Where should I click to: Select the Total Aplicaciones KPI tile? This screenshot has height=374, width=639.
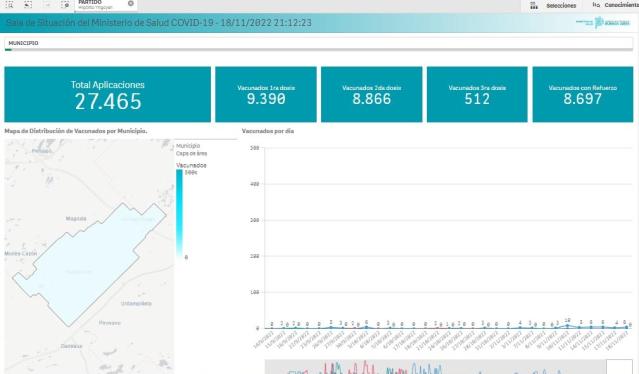[108, 94]
